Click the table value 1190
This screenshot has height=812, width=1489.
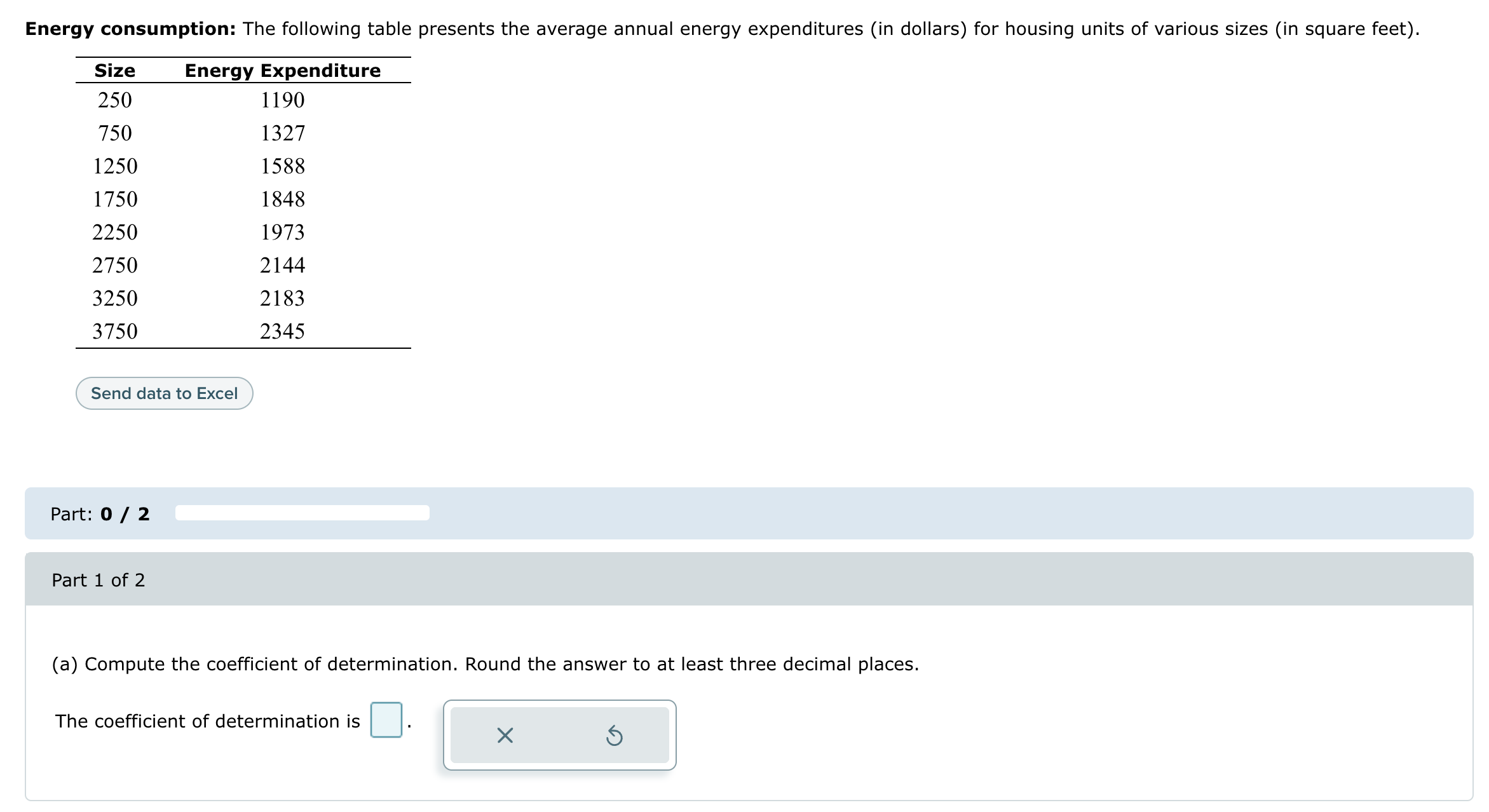pos(283,99)
